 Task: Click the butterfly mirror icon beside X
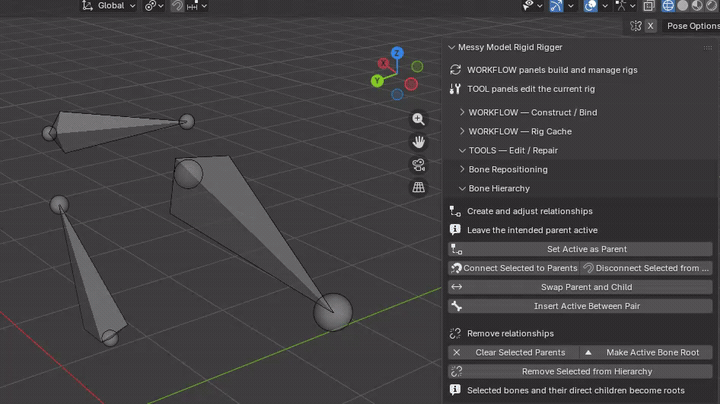click(x=636, y=26)
